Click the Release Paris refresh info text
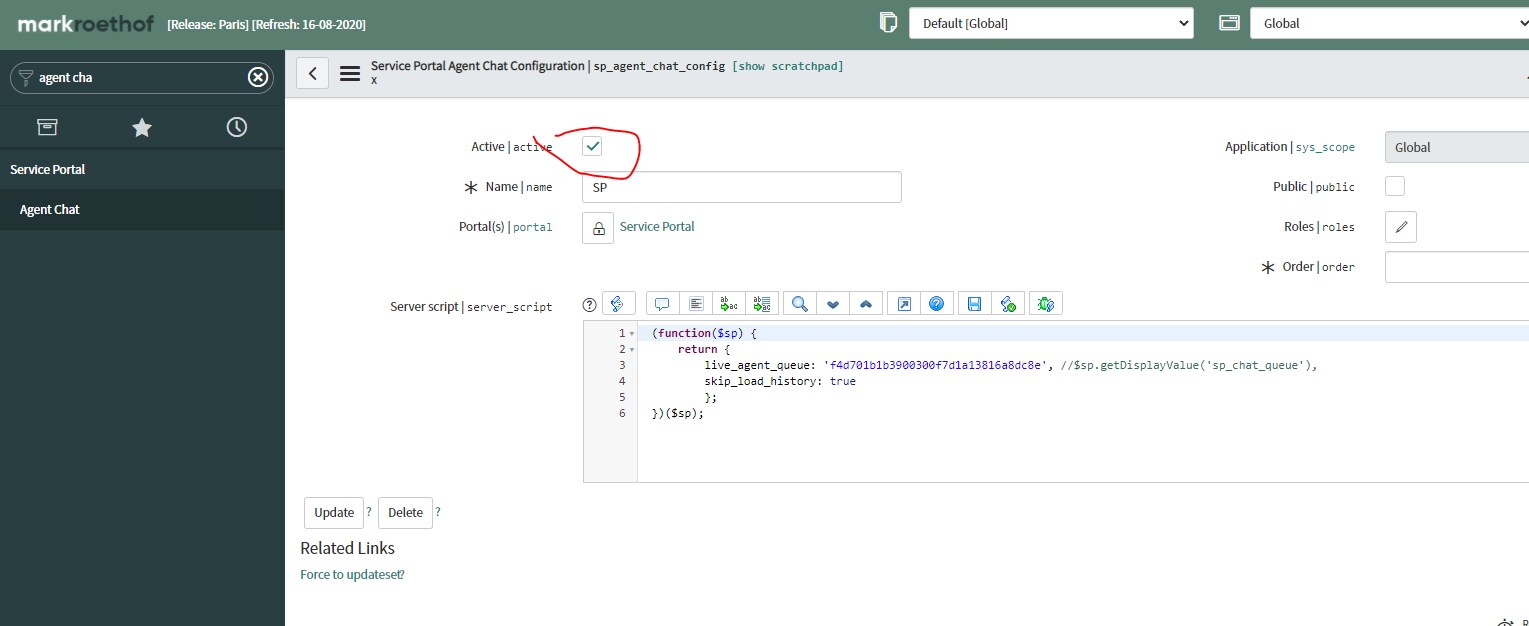Image resolution: width=1529 pixels, height=626 pixels. tap(266, 24)
